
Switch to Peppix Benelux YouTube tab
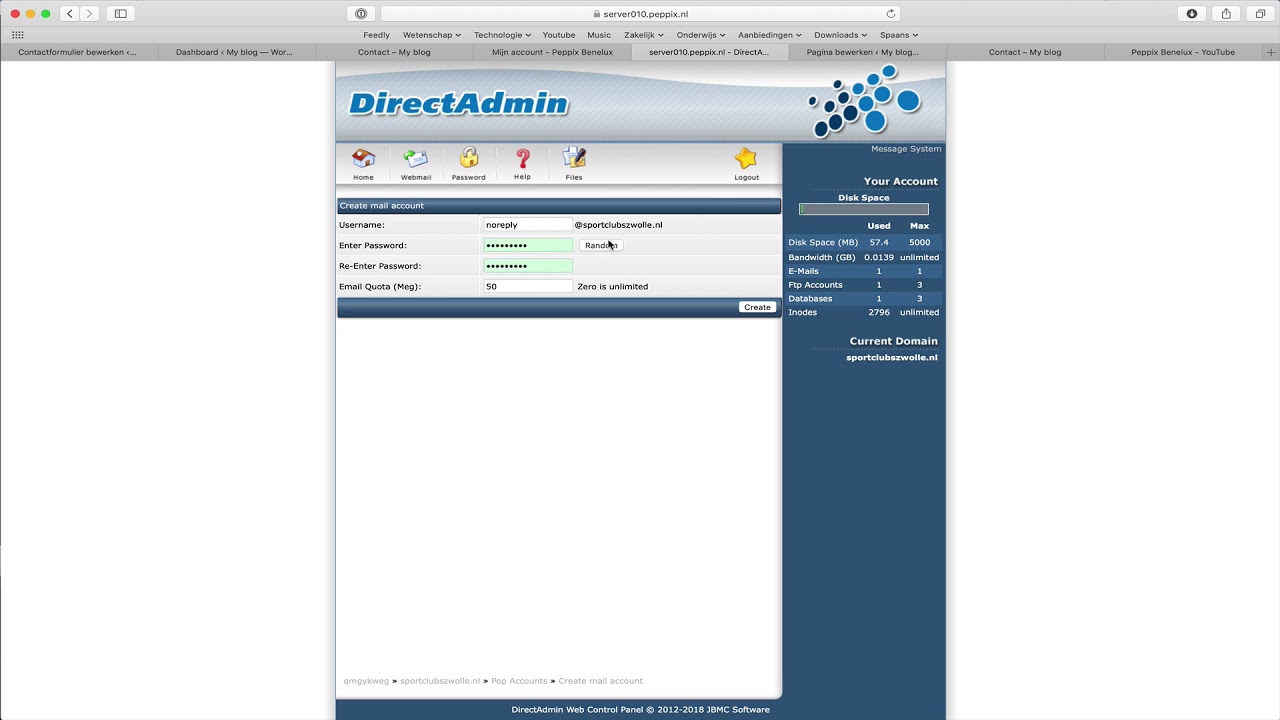pos(1183,52)
